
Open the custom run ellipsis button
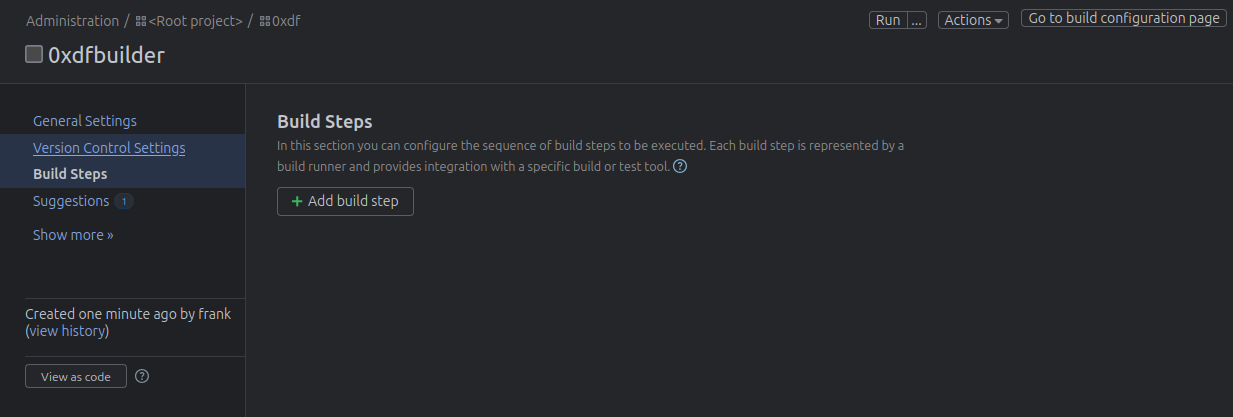(x=917, y=20)
